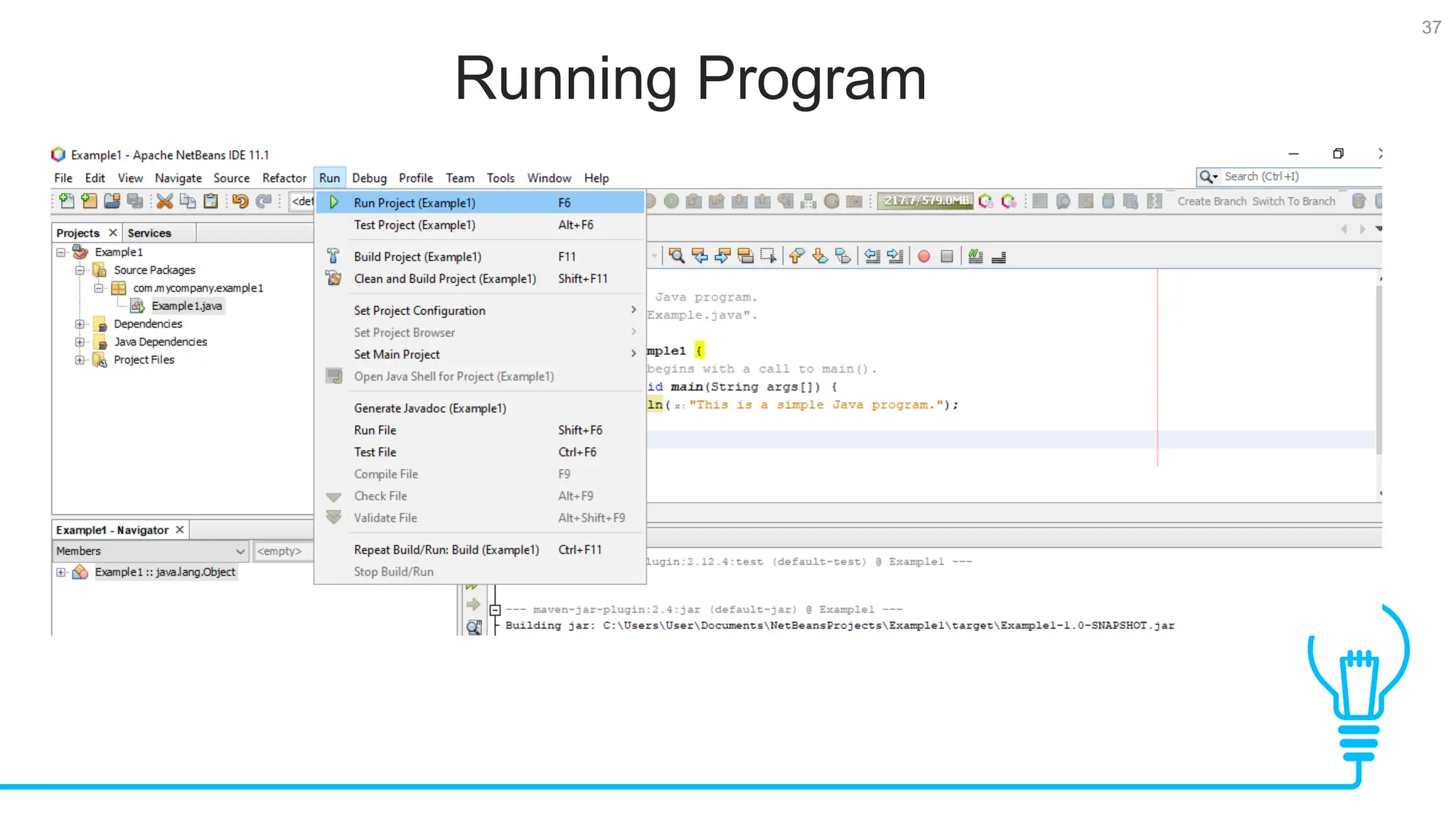
Task: Expand the Dependencies tree node
Action: tap(80, 324)
